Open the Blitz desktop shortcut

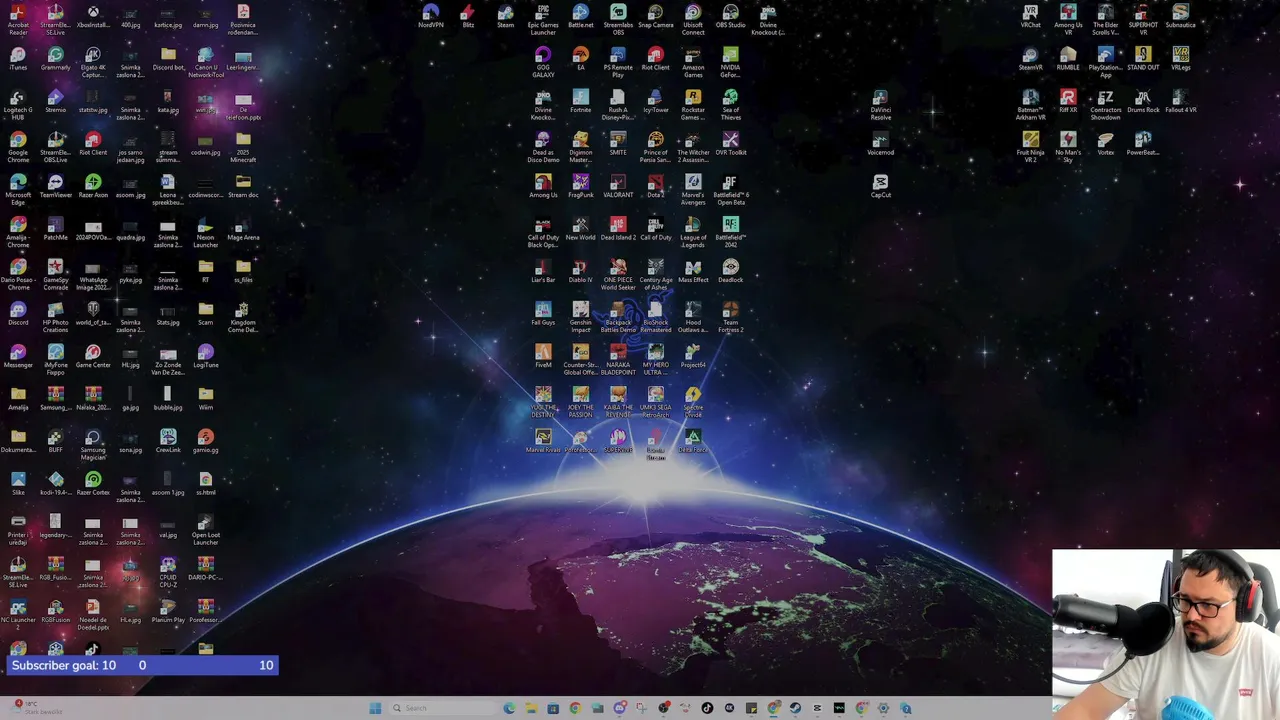pyautogui.click(x=468, y=16)
